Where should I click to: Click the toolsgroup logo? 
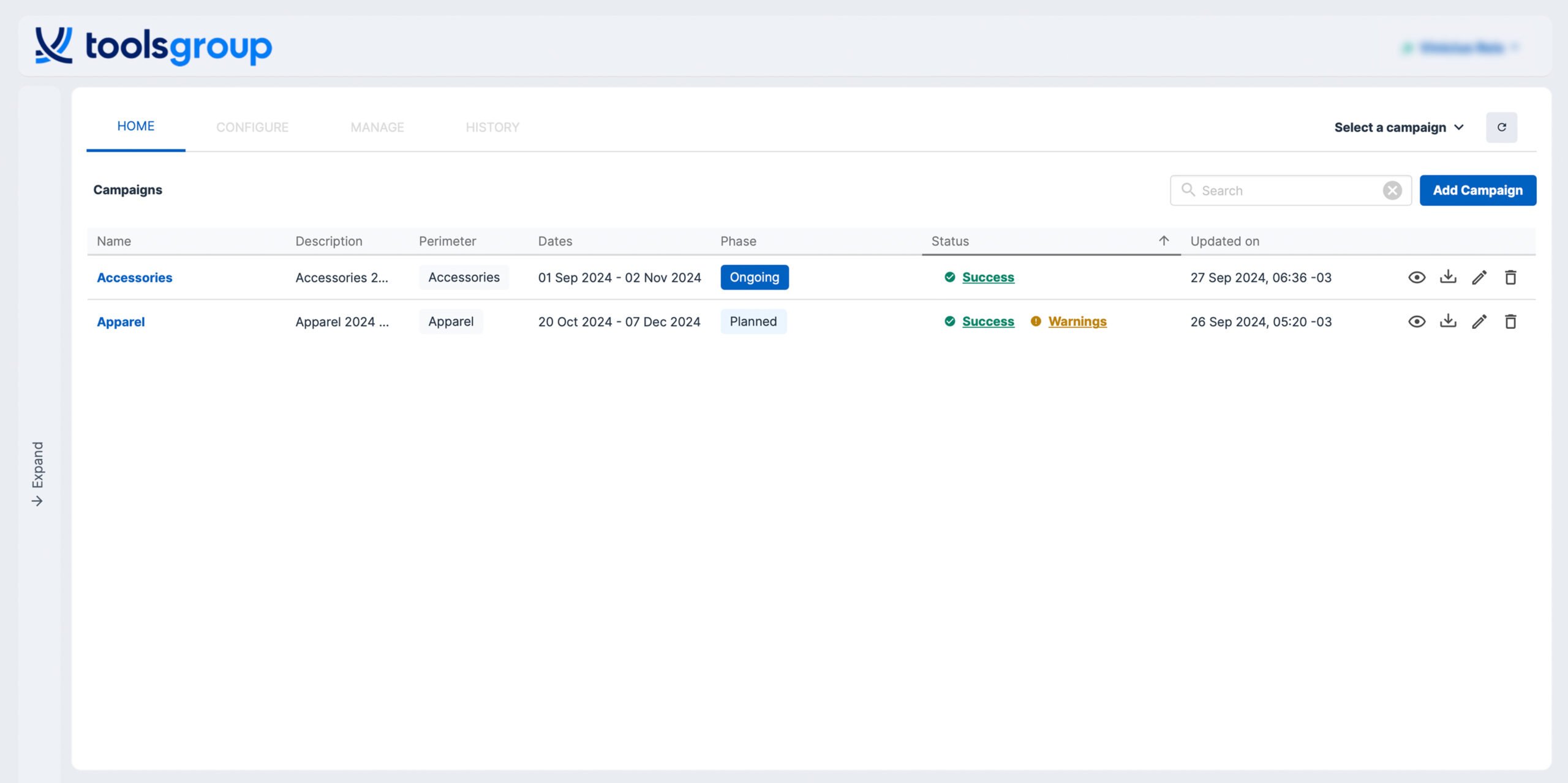[153, 46]
